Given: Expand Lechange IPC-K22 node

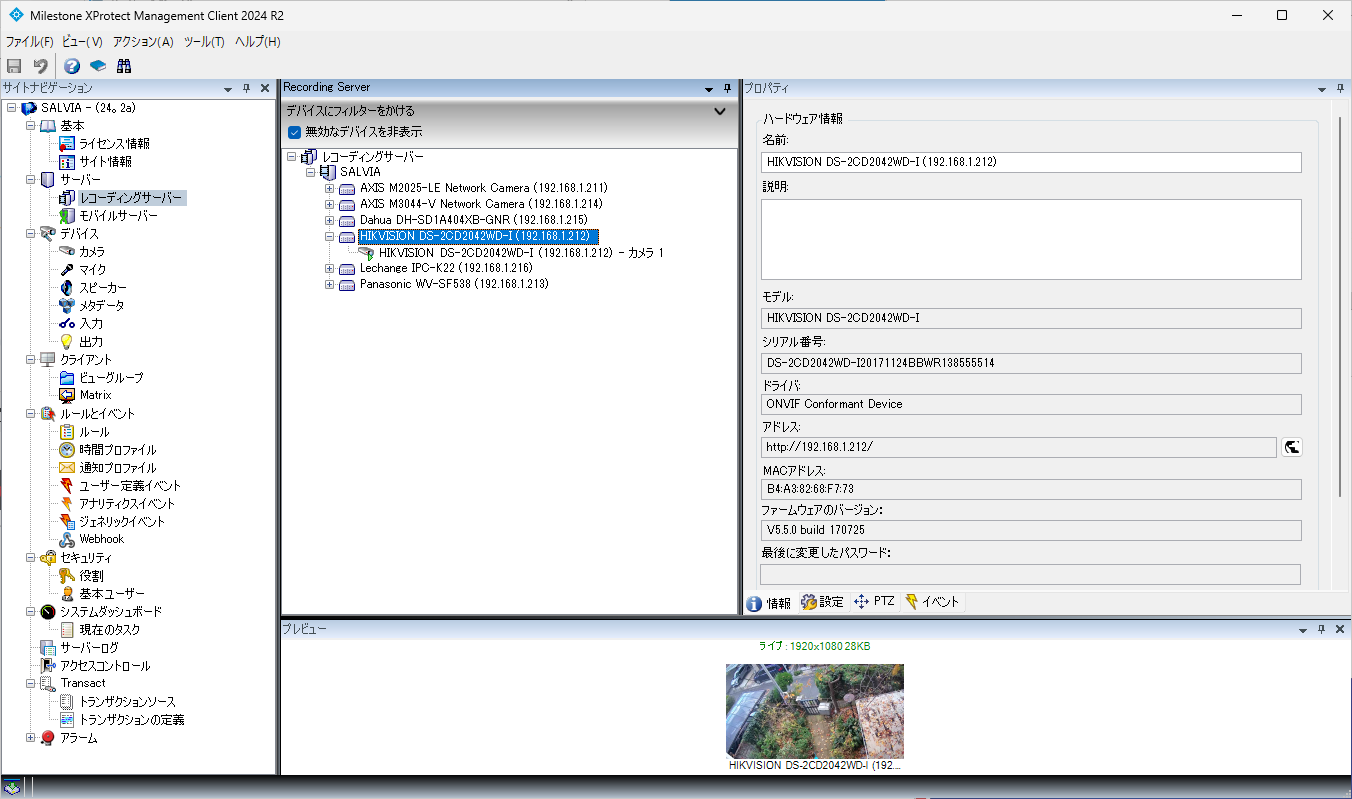Looking at the screenshot, I should click(x=330, y=268).
